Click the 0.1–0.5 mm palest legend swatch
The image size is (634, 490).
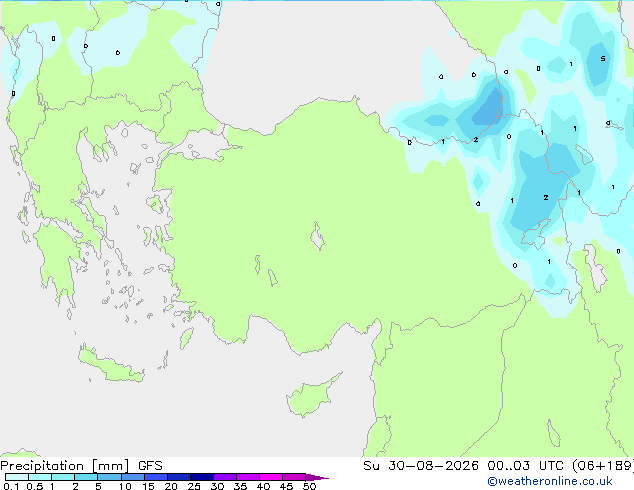[17, 477]
